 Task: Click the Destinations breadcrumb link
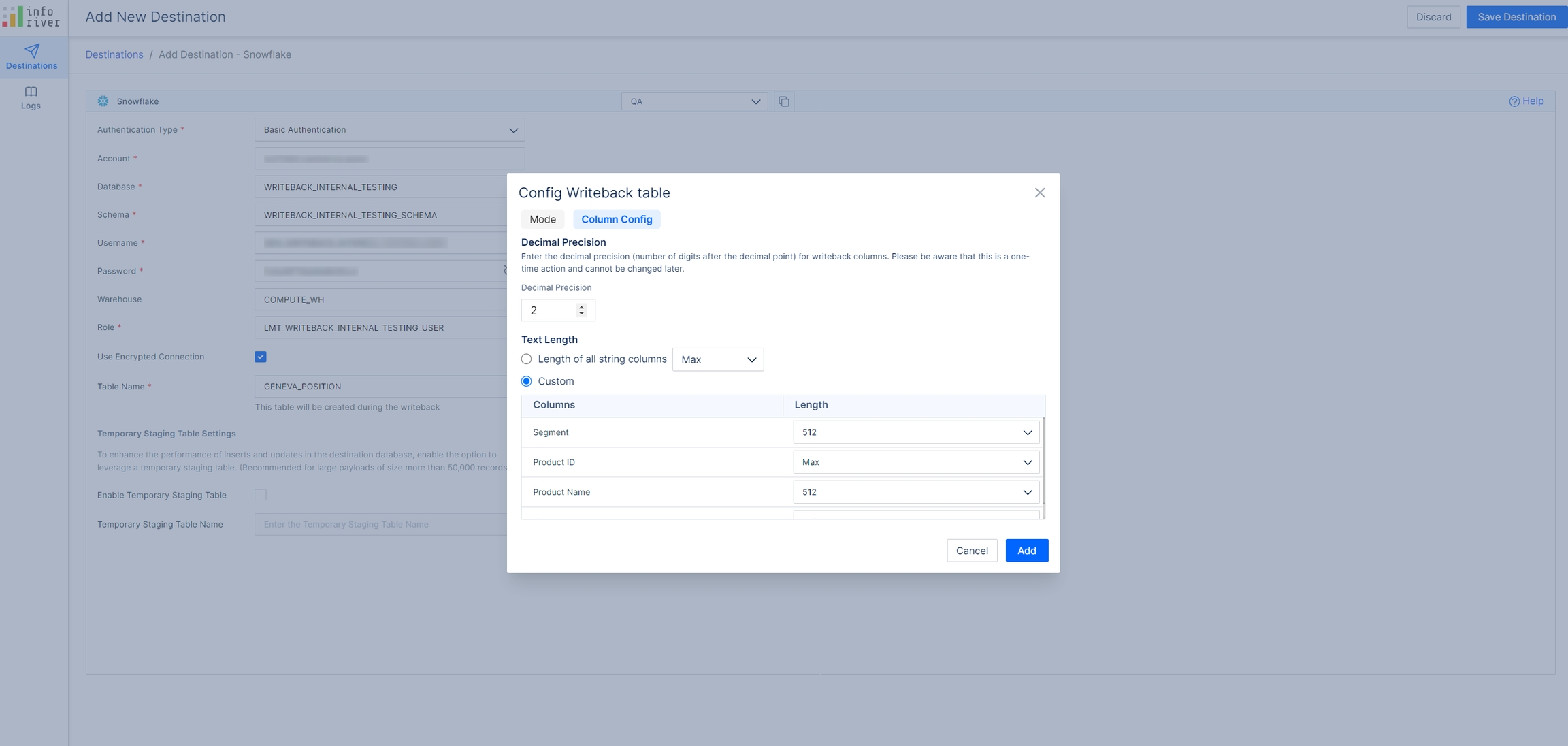click(x=114, y=54)
